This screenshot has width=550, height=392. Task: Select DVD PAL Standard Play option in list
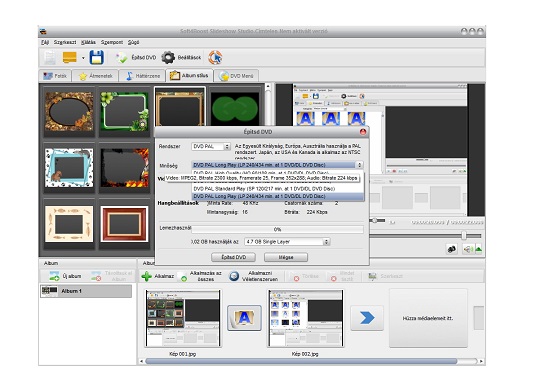[x=278, y=189]
